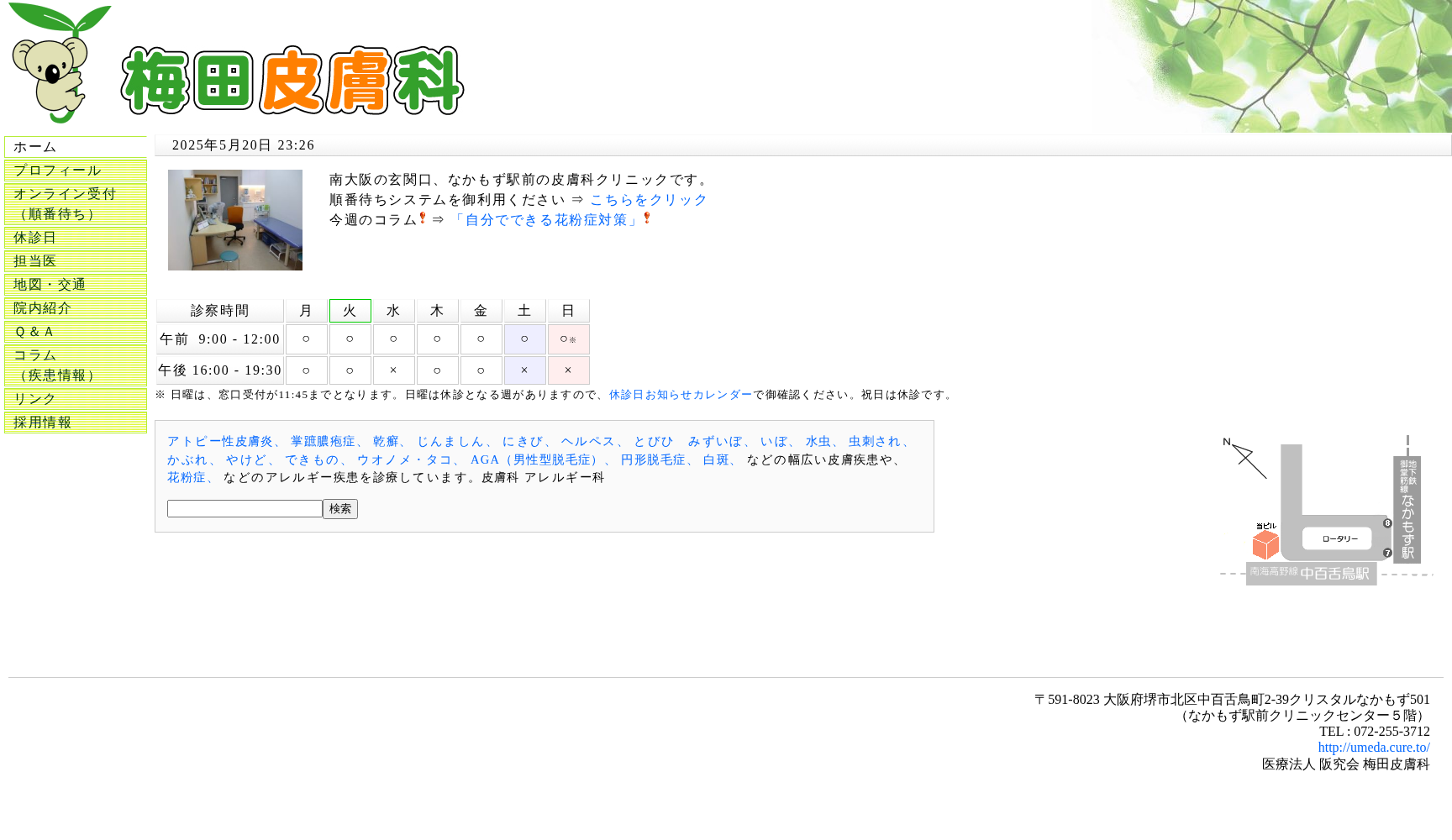This screenshot has width=1452, height=840.
Task: Open 地図・交通 menu item
Action: (x=76, y=285)
